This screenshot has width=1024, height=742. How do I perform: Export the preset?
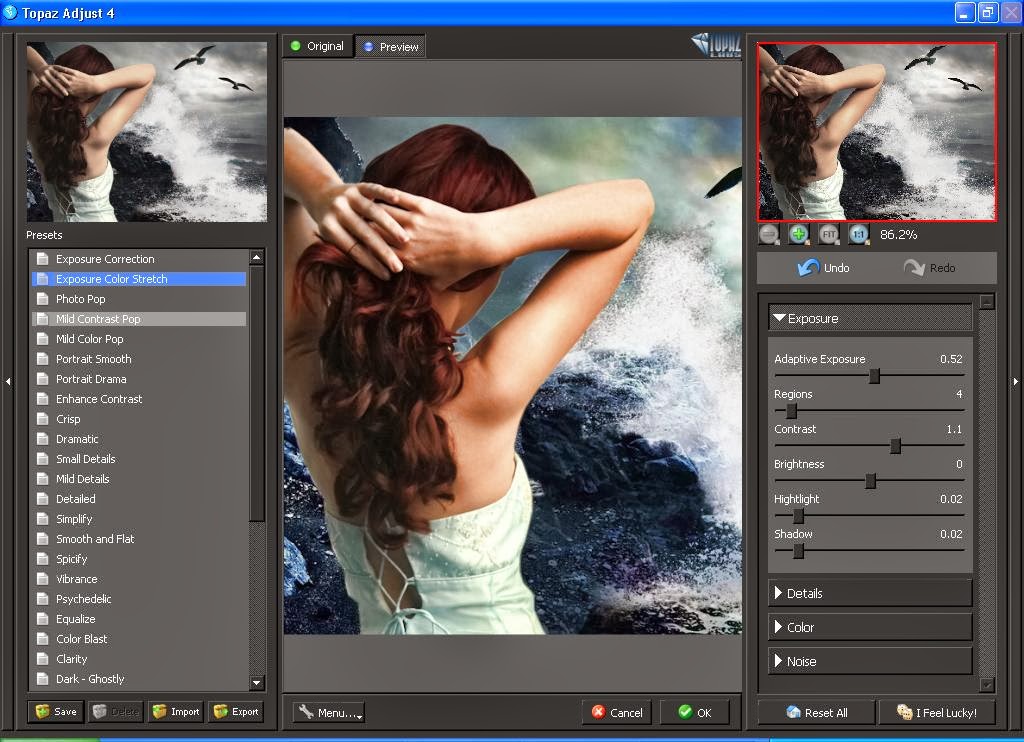[236, 712]
